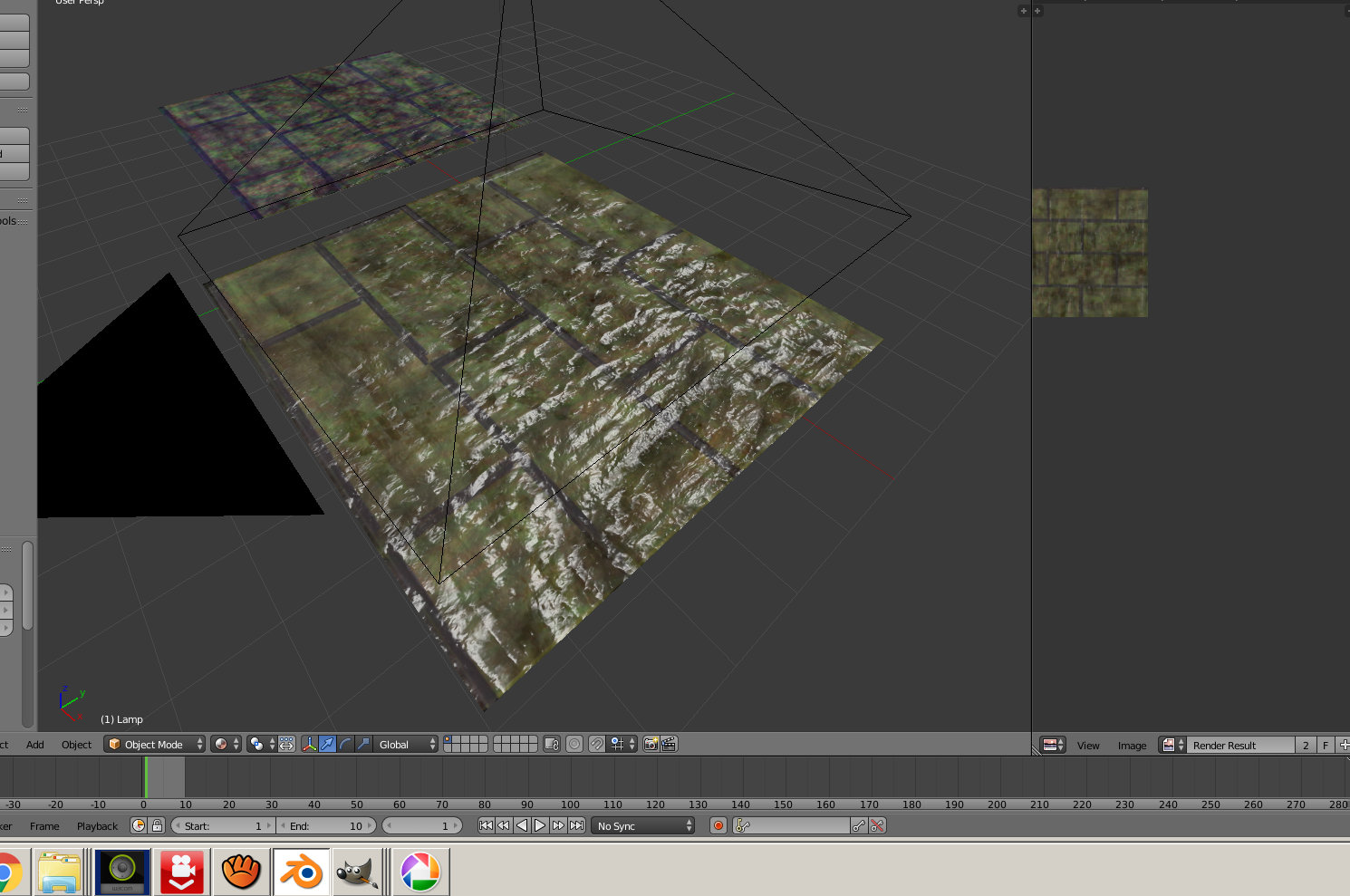The height and width of the screenshot is (896, 1350).
Task: Click the End frame field
Action: pos(326,825)
